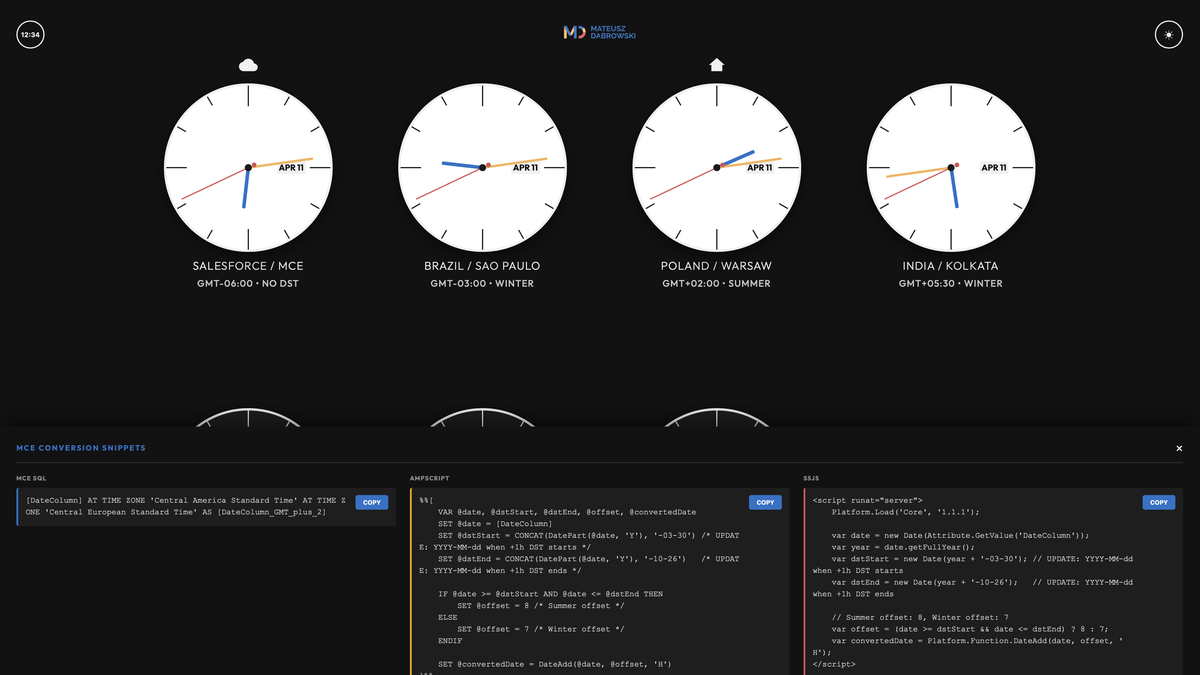Image resolution: width=1200 pixels, height=675 pixels.
Task: Copy the AMPscript snippet
Action: [x=765, y=503]
